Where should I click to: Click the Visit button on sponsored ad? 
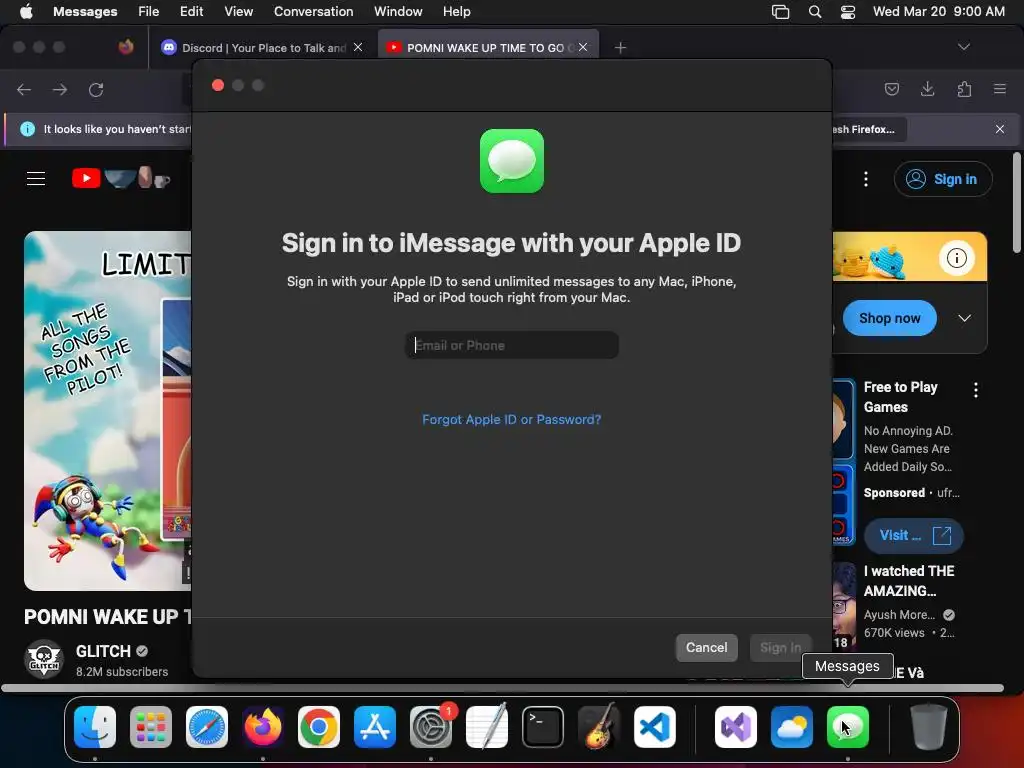[x=914, y=535]
